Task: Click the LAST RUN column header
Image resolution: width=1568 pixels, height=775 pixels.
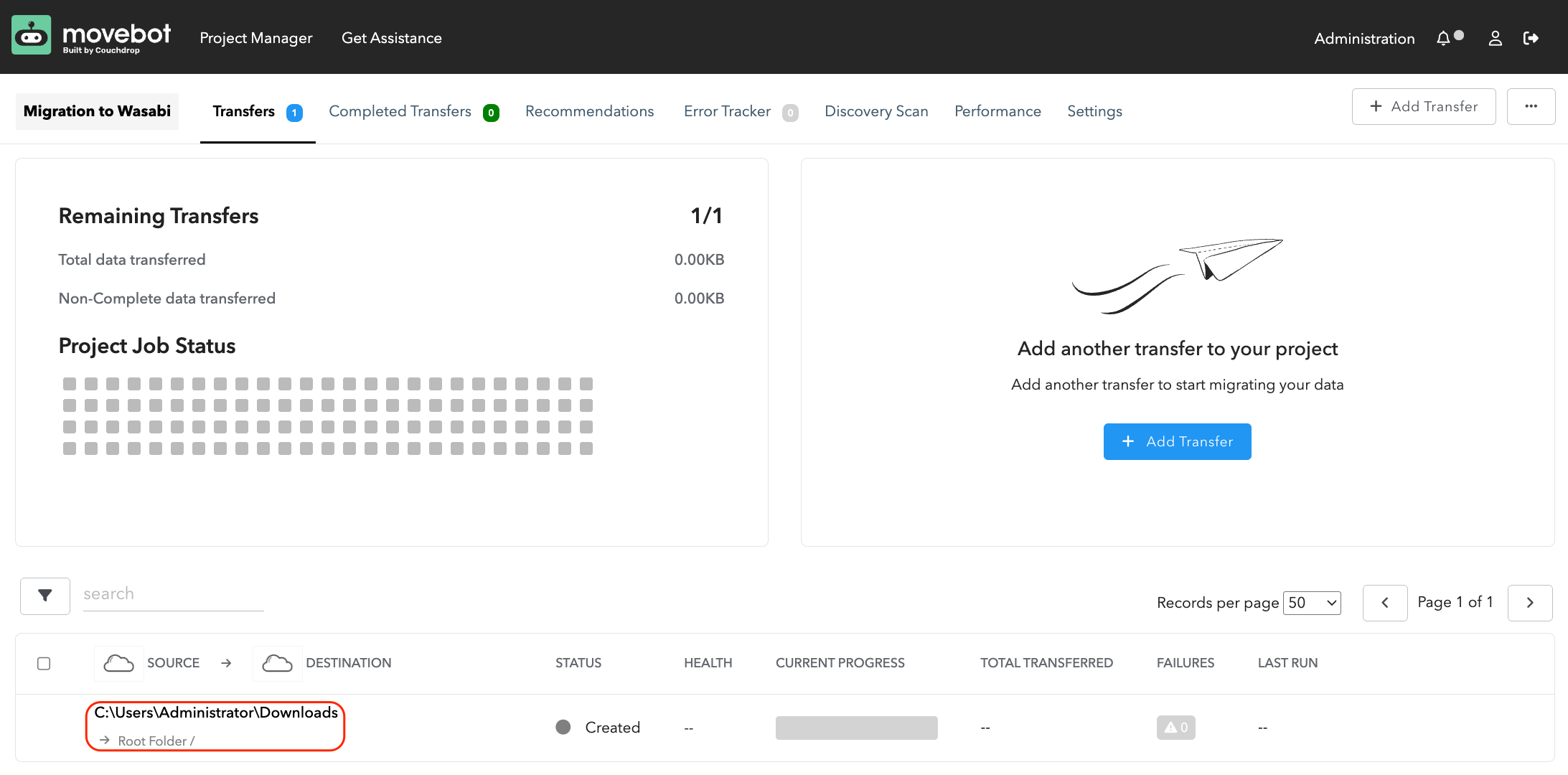Action: [x=1287, y=663]
